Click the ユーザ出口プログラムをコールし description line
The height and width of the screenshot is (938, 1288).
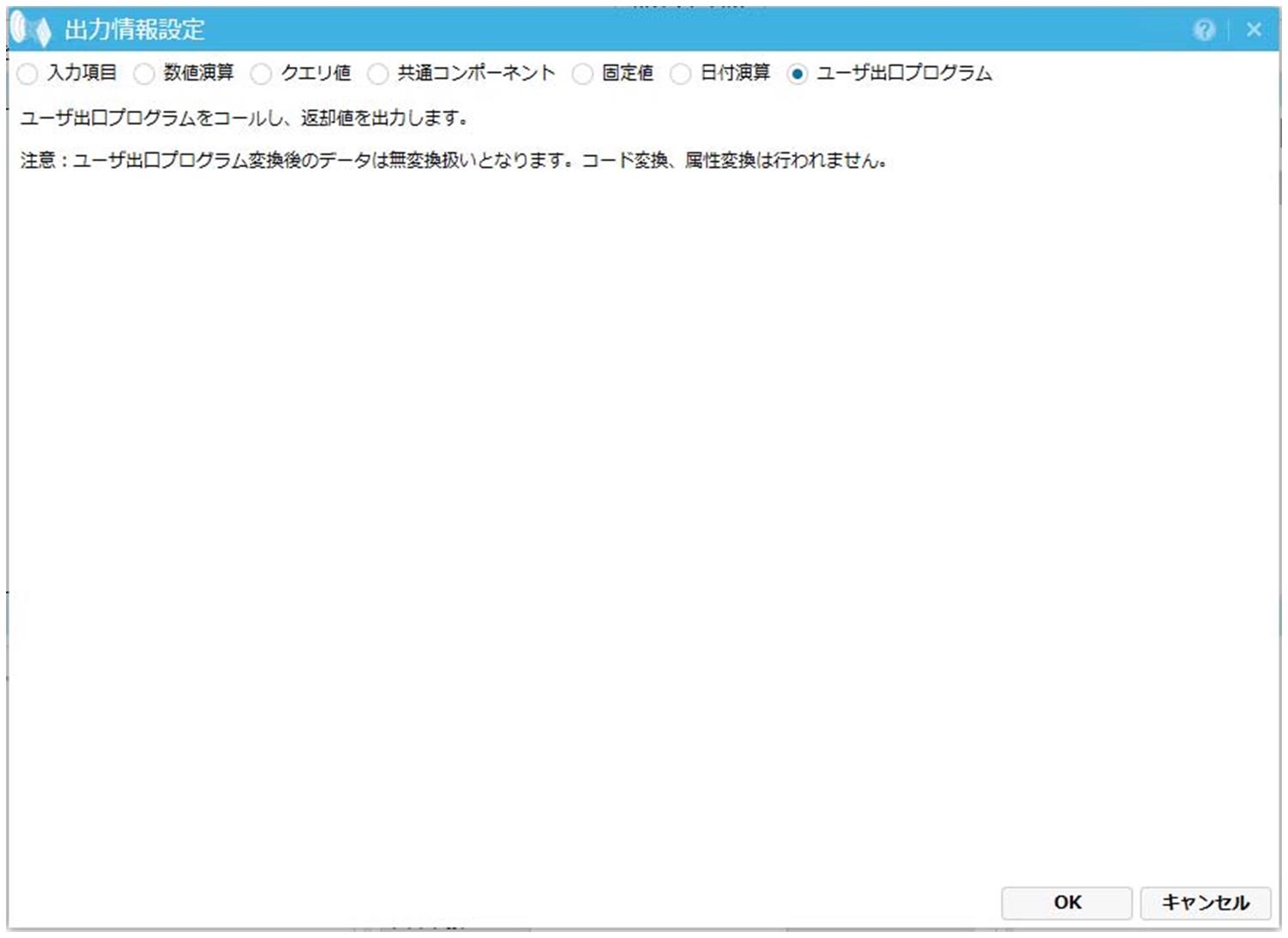(x=244, y=117)
